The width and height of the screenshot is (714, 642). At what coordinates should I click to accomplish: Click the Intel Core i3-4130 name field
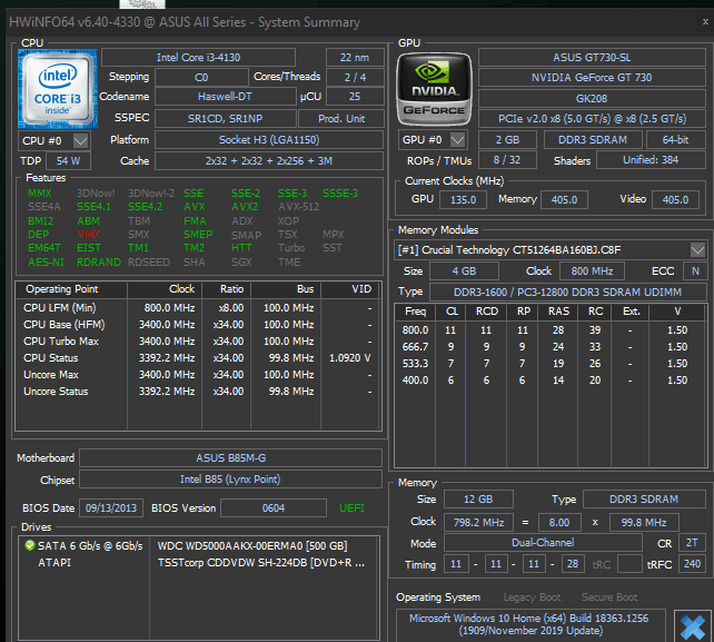(198, 58)
